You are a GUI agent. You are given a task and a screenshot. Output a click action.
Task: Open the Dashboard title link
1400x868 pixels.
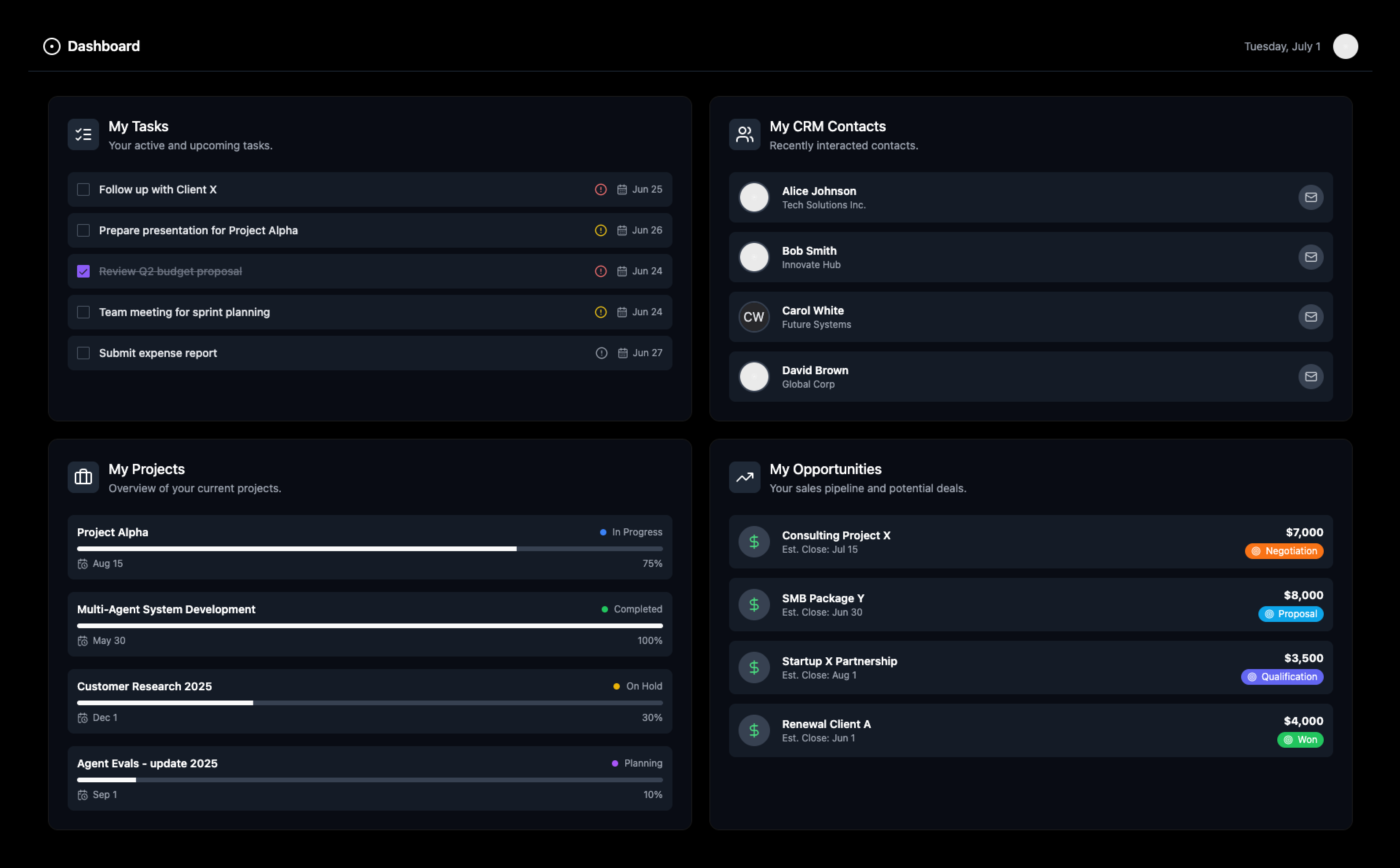(x=103, y=46)
